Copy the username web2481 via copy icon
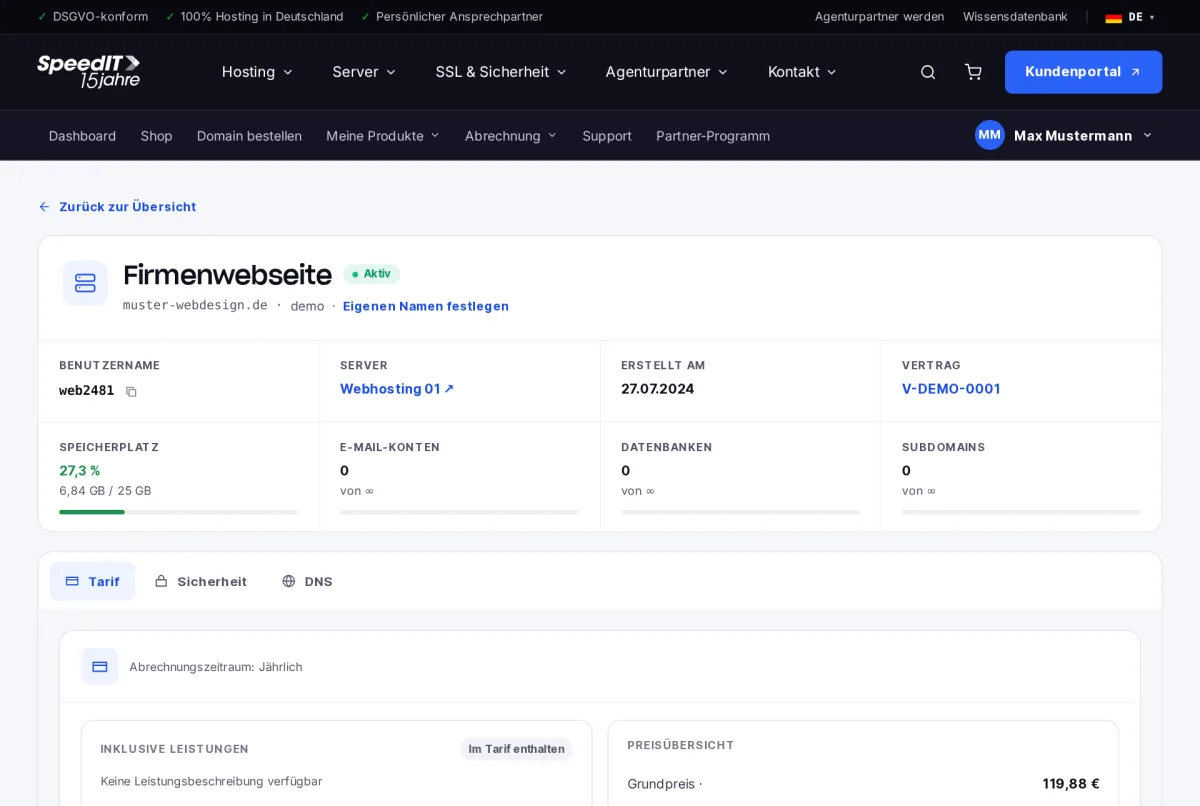 pyautogui.click(x=131, y=391)
